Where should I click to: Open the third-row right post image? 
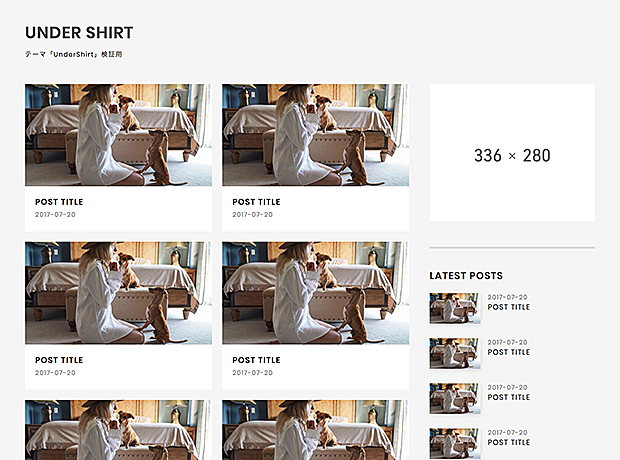315,430
